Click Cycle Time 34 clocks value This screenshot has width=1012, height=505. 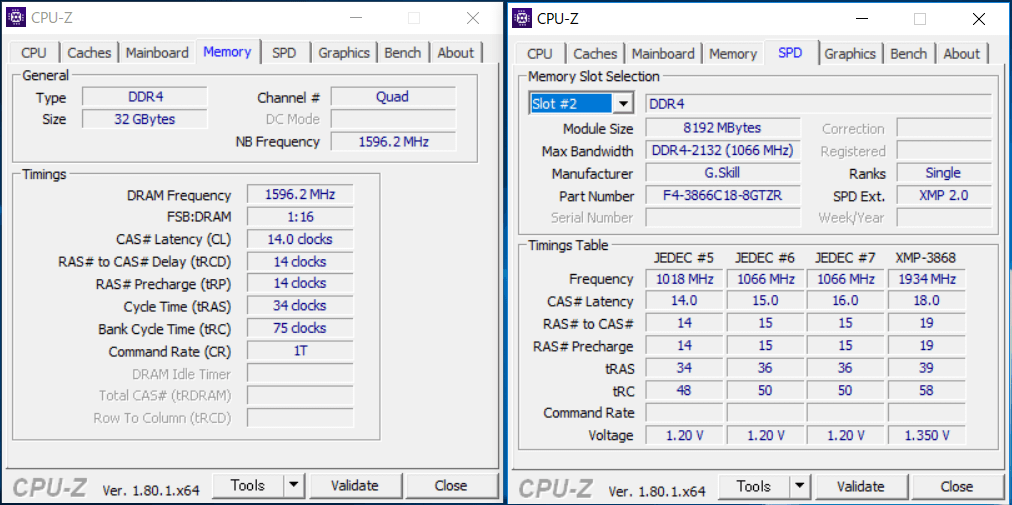click(300, 305)
